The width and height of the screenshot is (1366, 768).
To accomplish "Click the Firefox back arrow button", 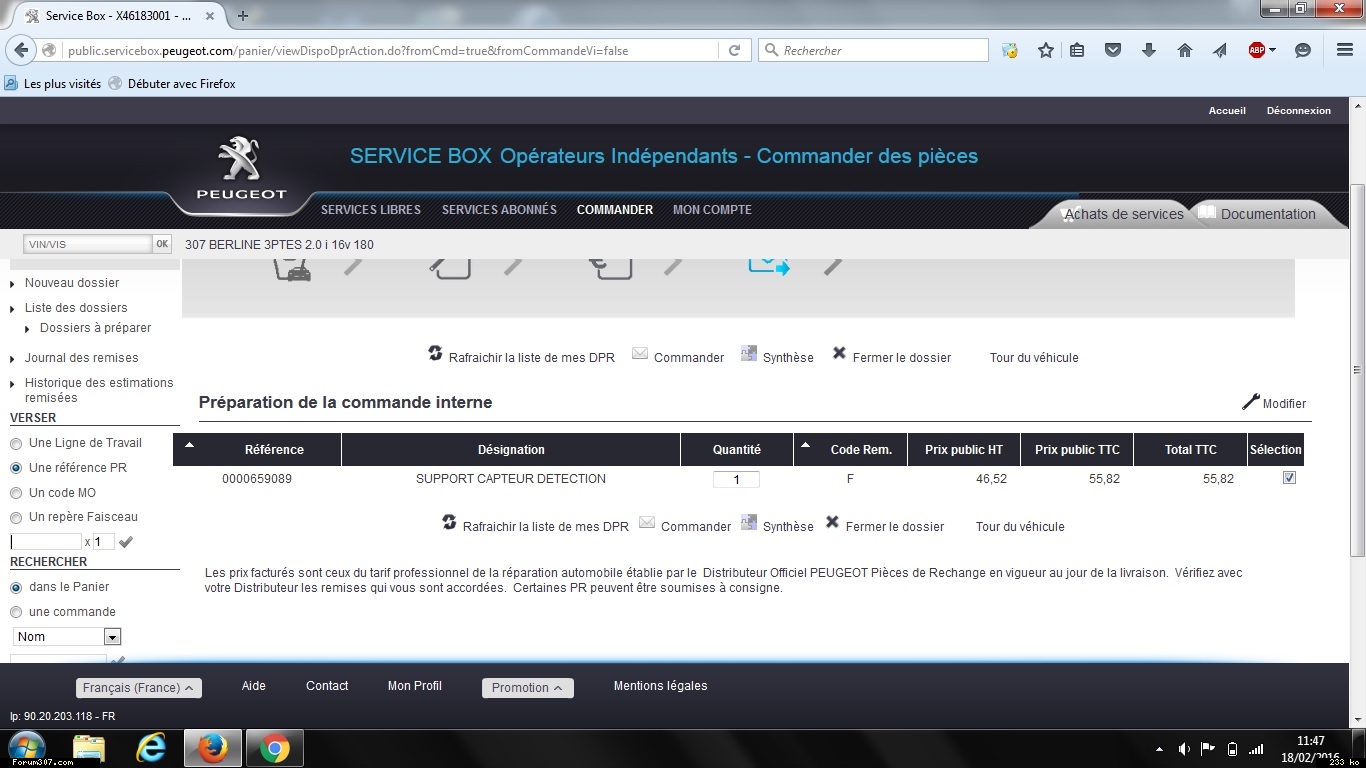I will 22,50.
